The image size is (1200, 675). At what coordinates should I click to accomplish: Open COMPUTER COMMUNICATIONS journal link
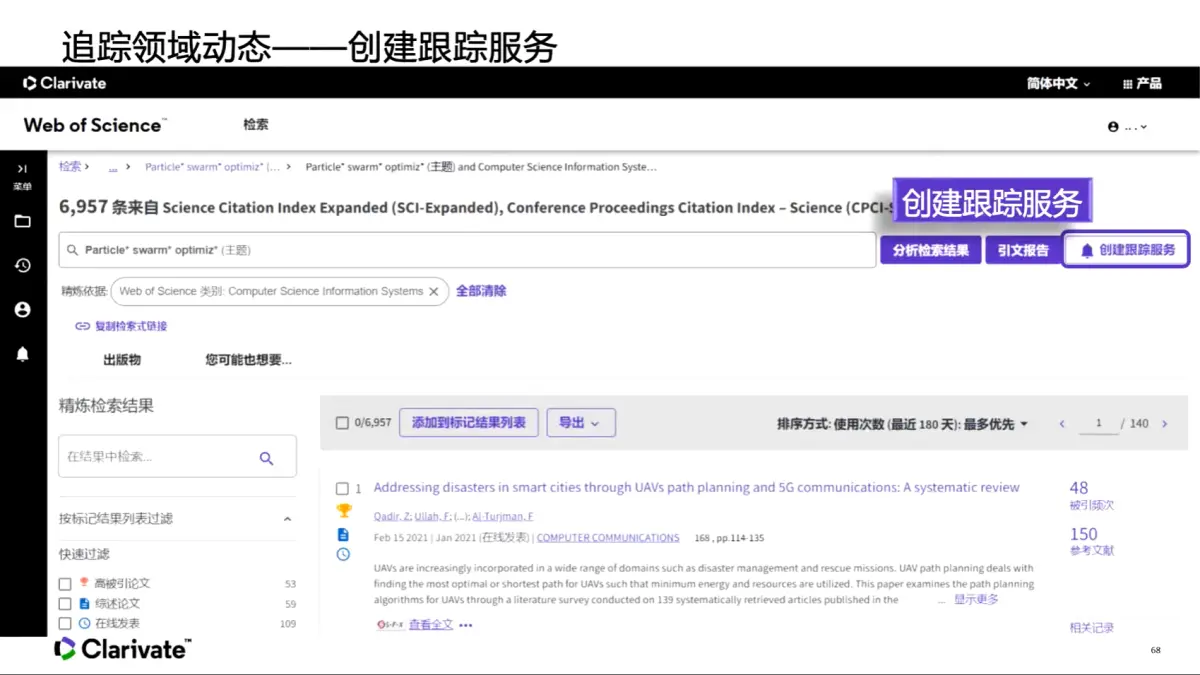(x=608, y=538)
